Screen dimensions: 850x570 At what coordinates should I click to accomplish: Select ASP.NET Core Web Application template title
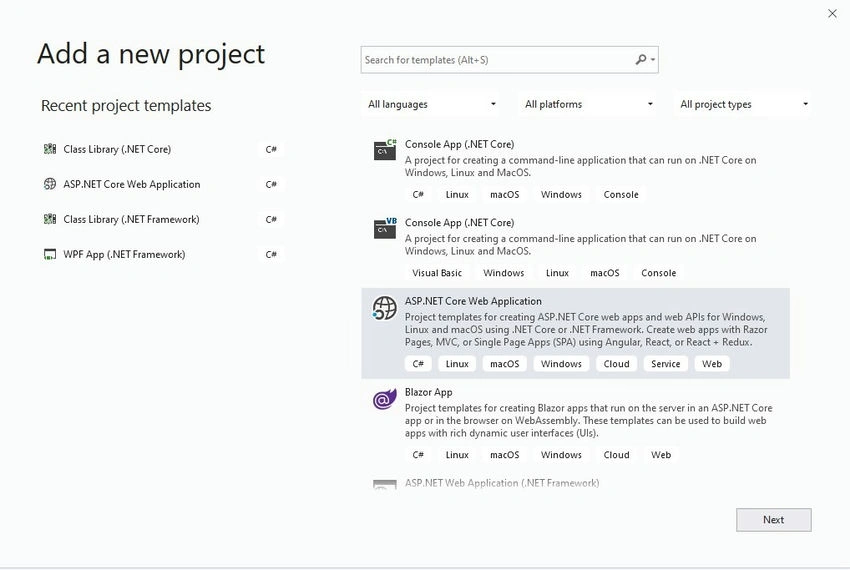tap(473, 301)
